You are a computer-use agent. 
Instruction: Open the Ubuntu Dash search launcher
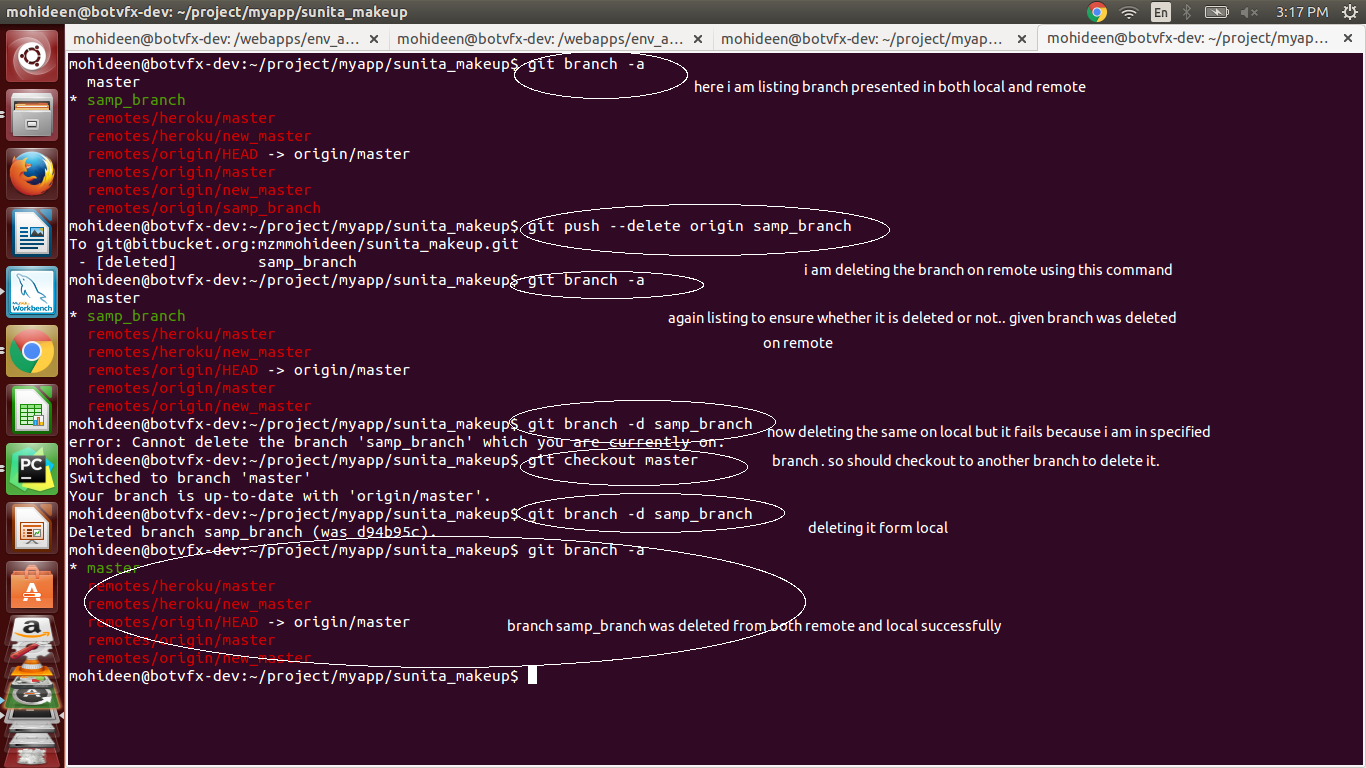33,57
